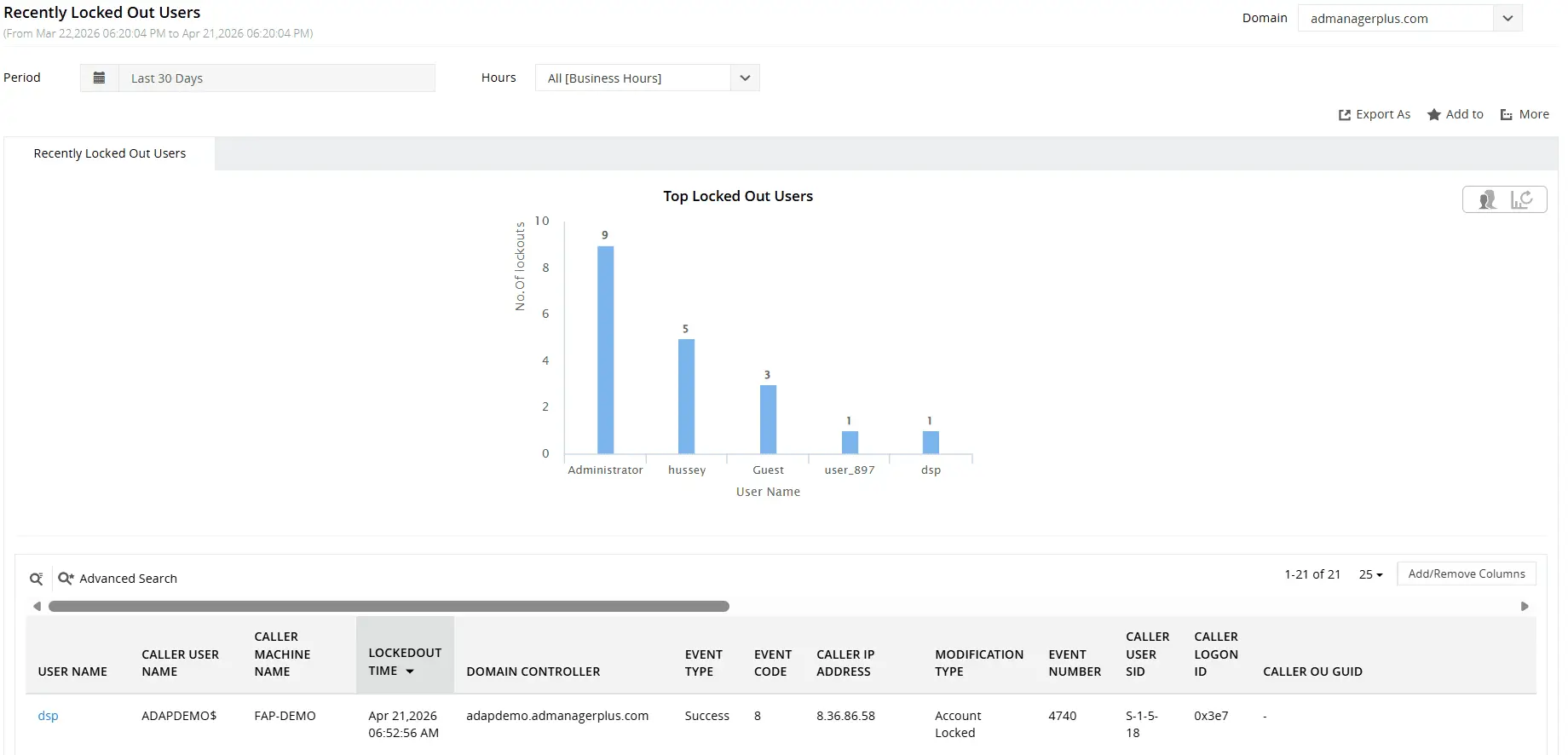Click the Apr 21,2026 06:52:56 AM cell
The height and width of the screenshot is (755, 1568).
pyautogui.click(x=403, y=724)
